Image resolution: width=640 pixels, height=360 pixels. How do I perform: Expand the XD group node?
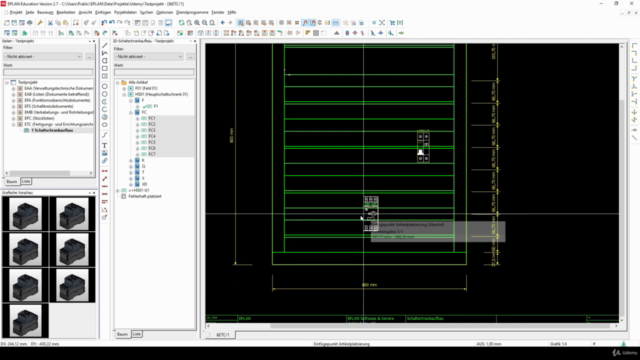(x=131, y=184)
